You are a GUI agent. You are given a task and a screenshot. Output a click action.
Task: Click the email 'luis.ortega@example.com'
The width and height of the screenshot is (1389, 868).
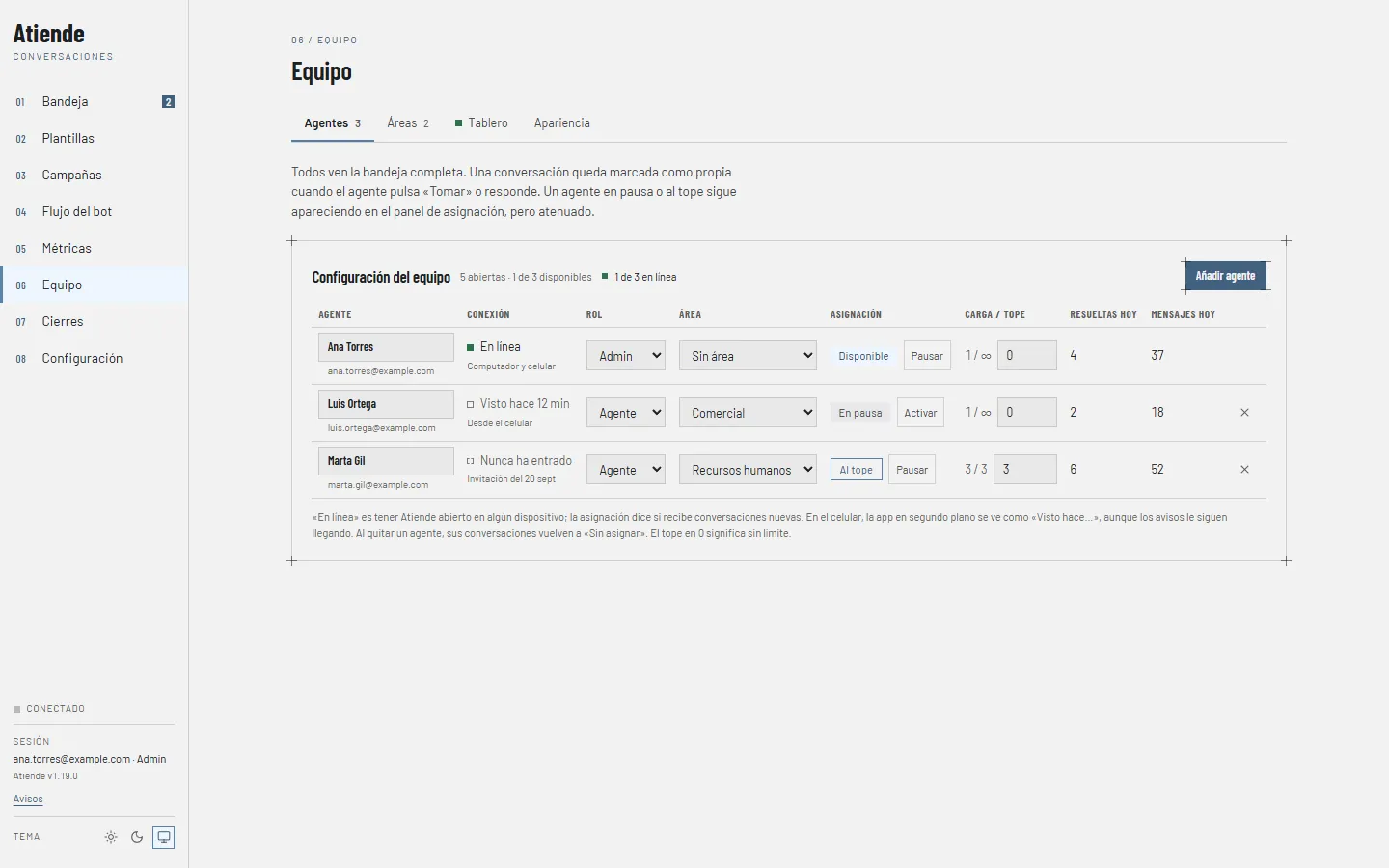pos(382,428)
